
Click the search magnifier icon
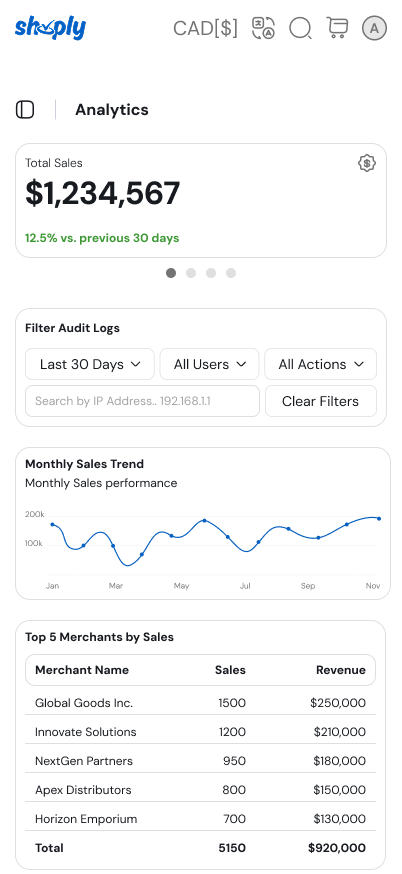click(300, 28)
